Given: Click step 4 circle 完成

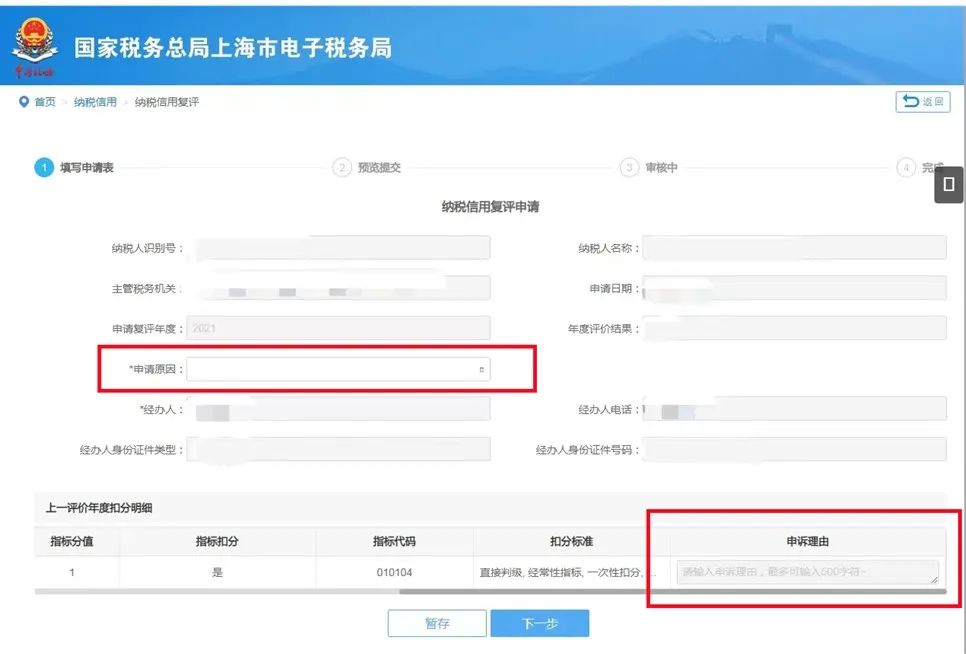Looking at the screenshot, I should tap(906, 168).
